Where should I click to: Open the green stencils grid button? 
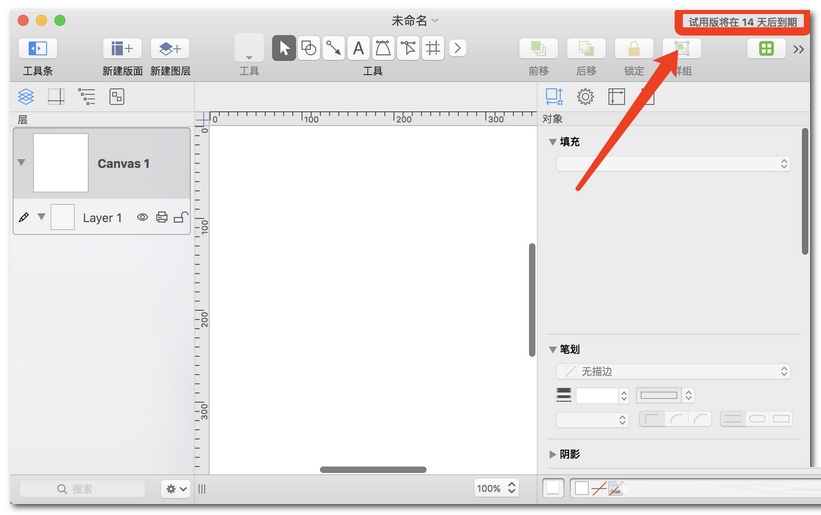pyautogui.click(x=766, y=49)
